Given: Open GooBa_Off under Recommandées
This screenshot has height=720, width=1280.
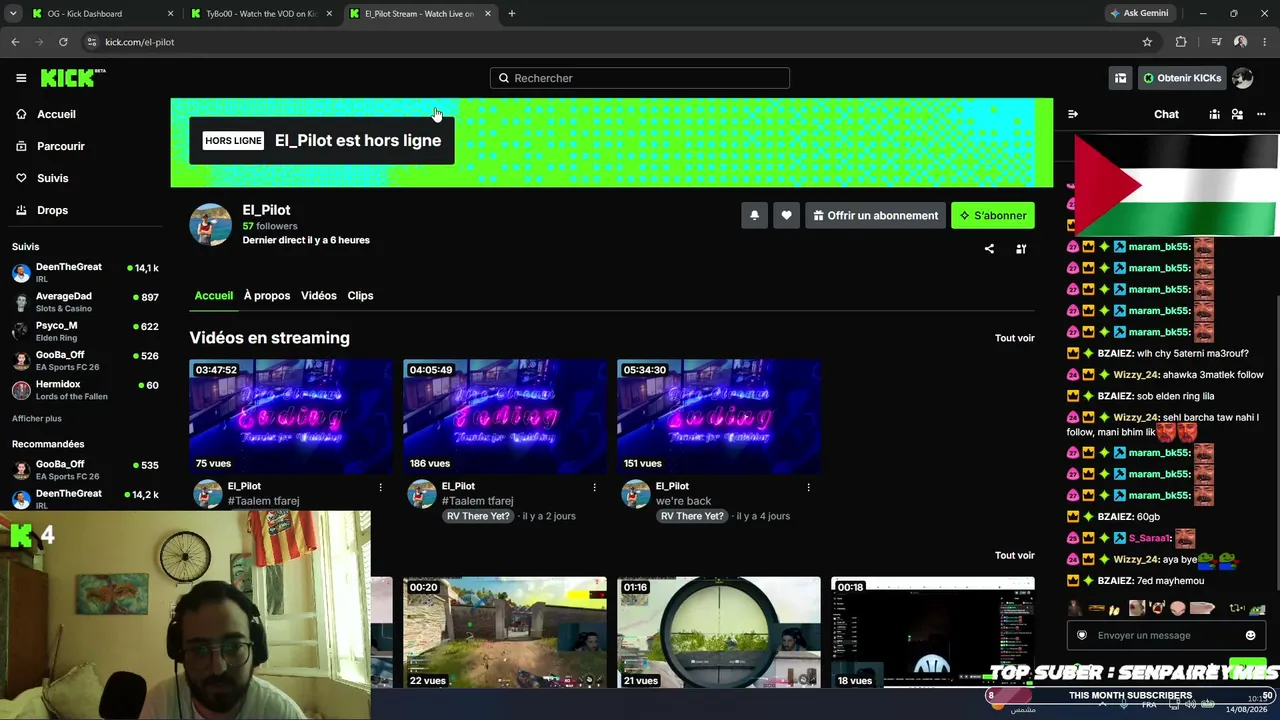Looking at the screenshot, I should [x=85, y=470].
